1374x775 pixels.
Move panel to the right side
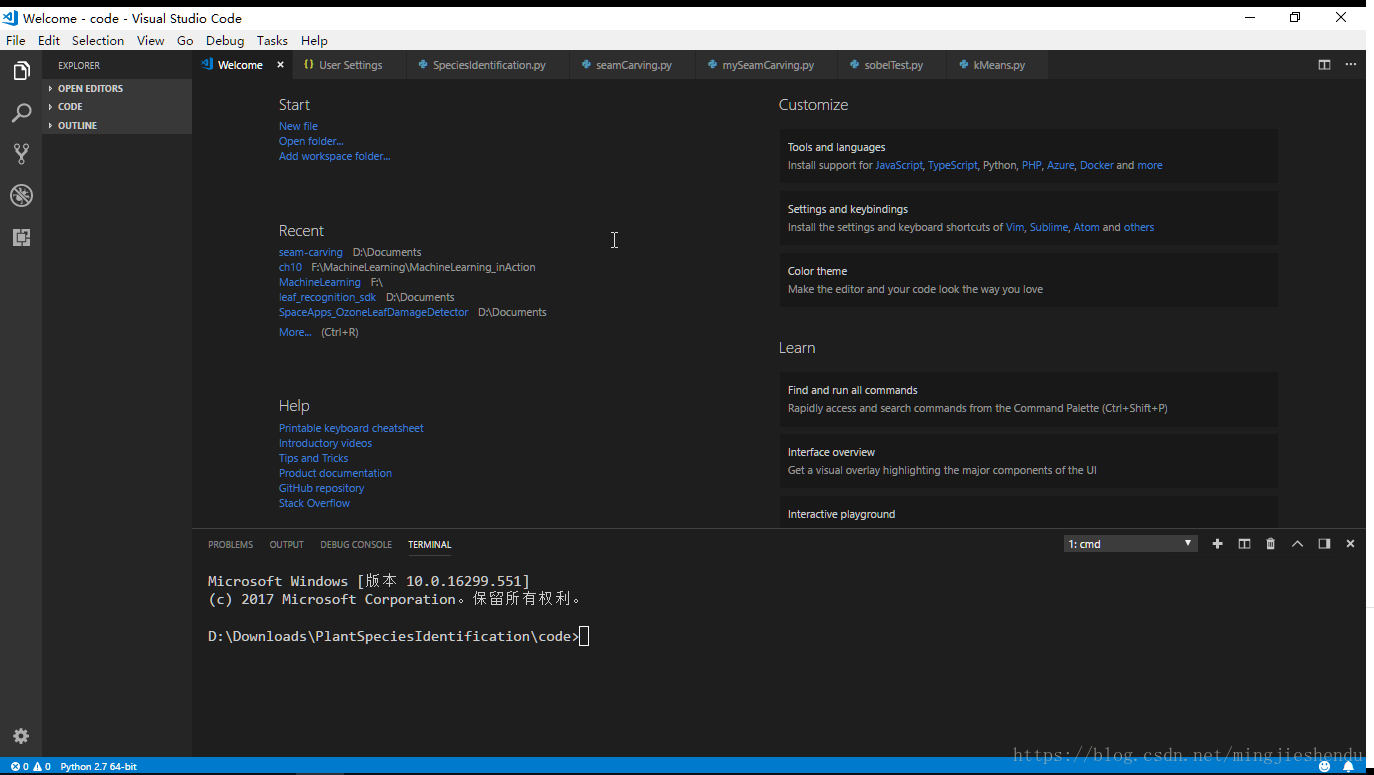[1324, 544]
